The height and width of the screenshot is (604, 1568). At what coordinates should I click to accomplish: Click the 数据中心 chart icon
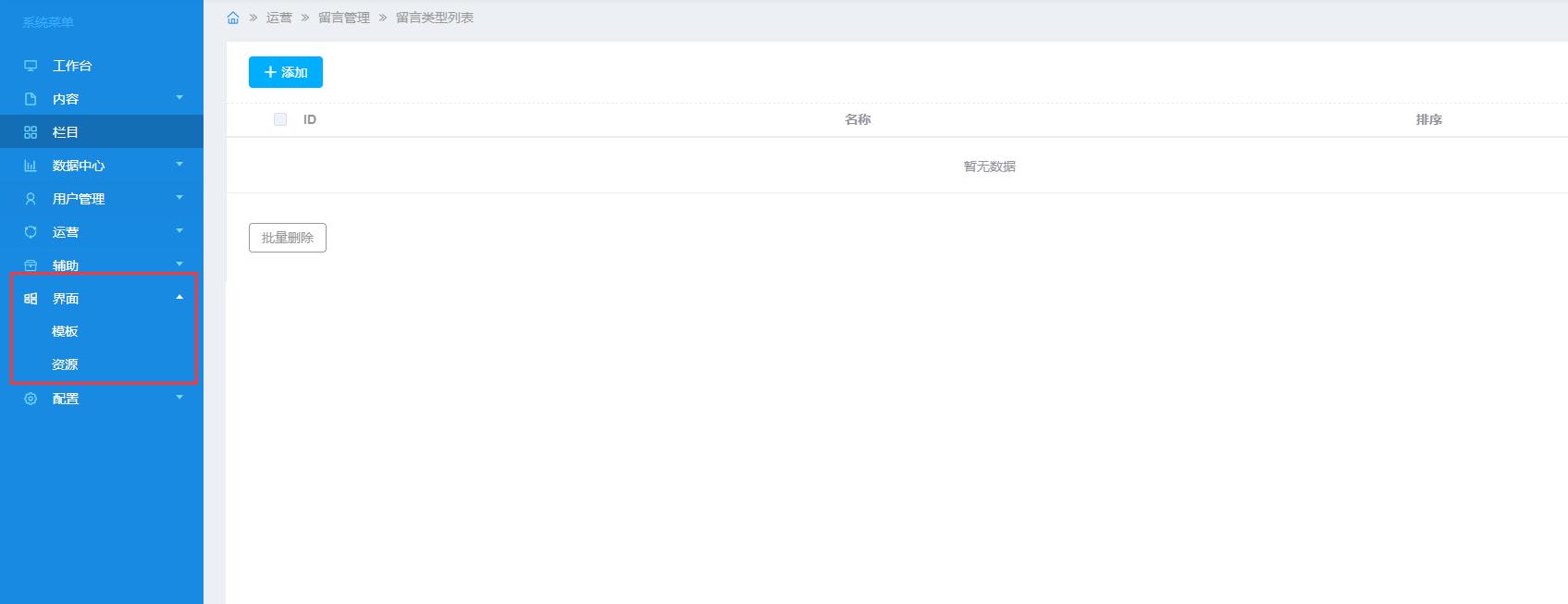point(31,166)
